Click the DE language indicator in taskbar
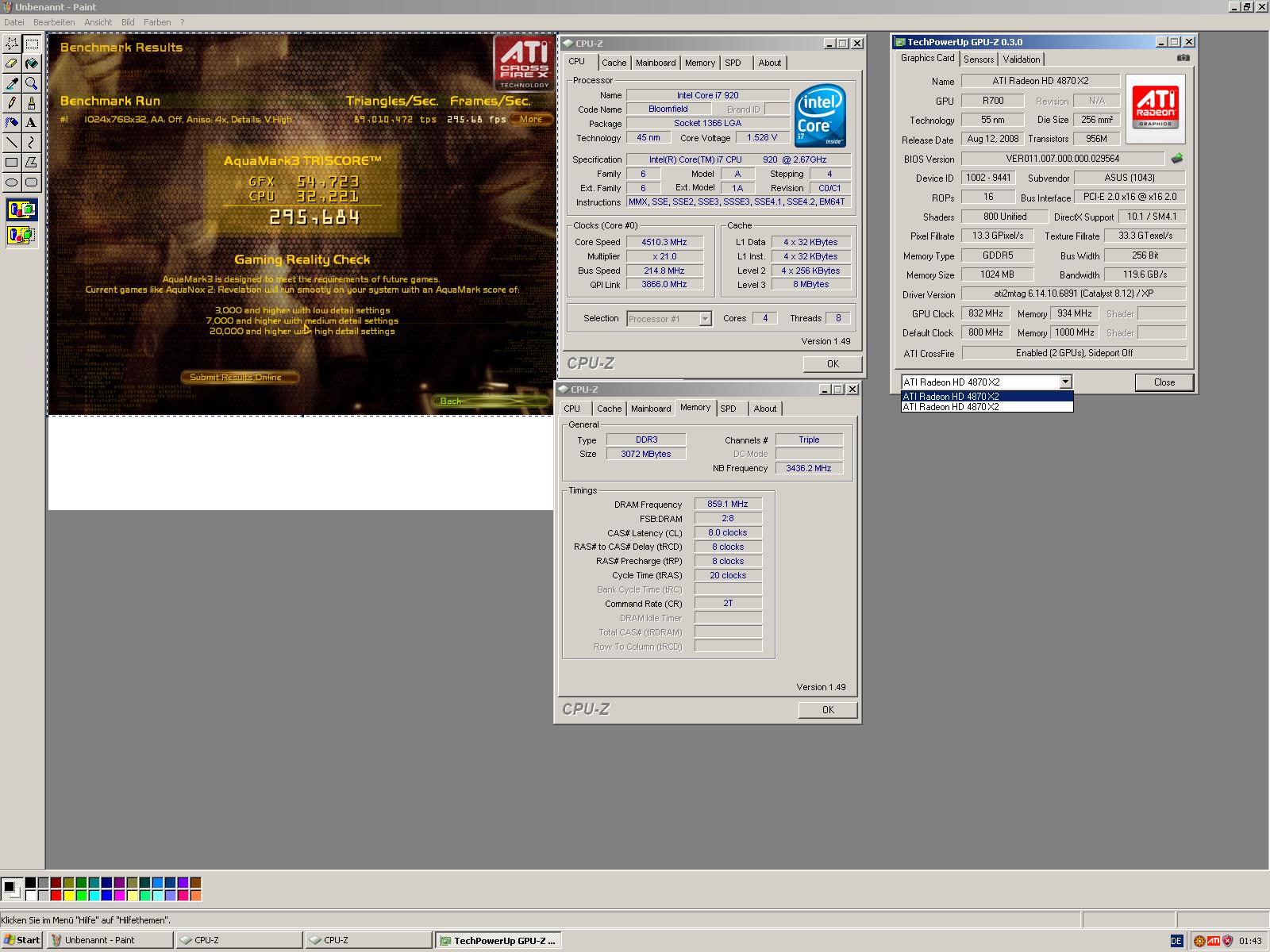The image size is (1270, 952). [1176, 941]
